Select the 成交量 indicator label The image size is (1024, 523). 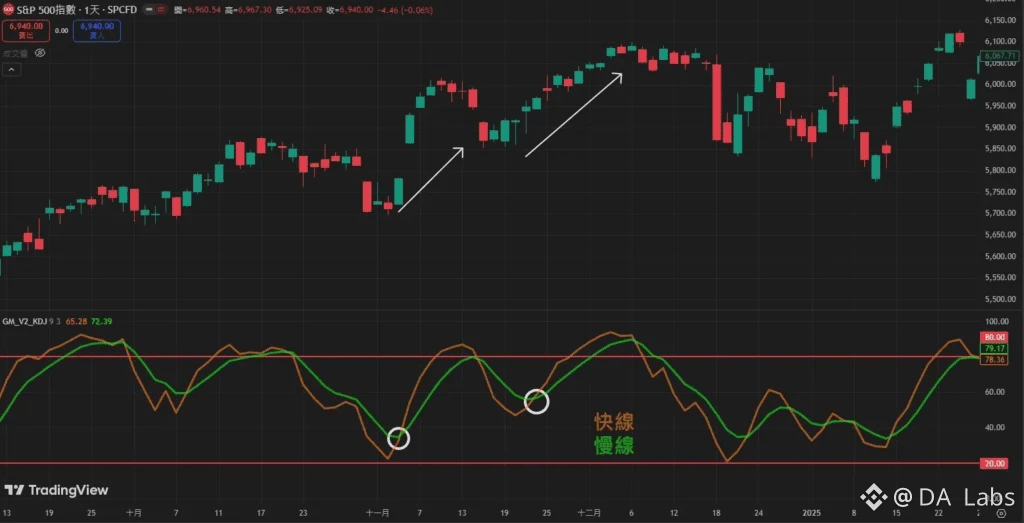tap(16, 54)
